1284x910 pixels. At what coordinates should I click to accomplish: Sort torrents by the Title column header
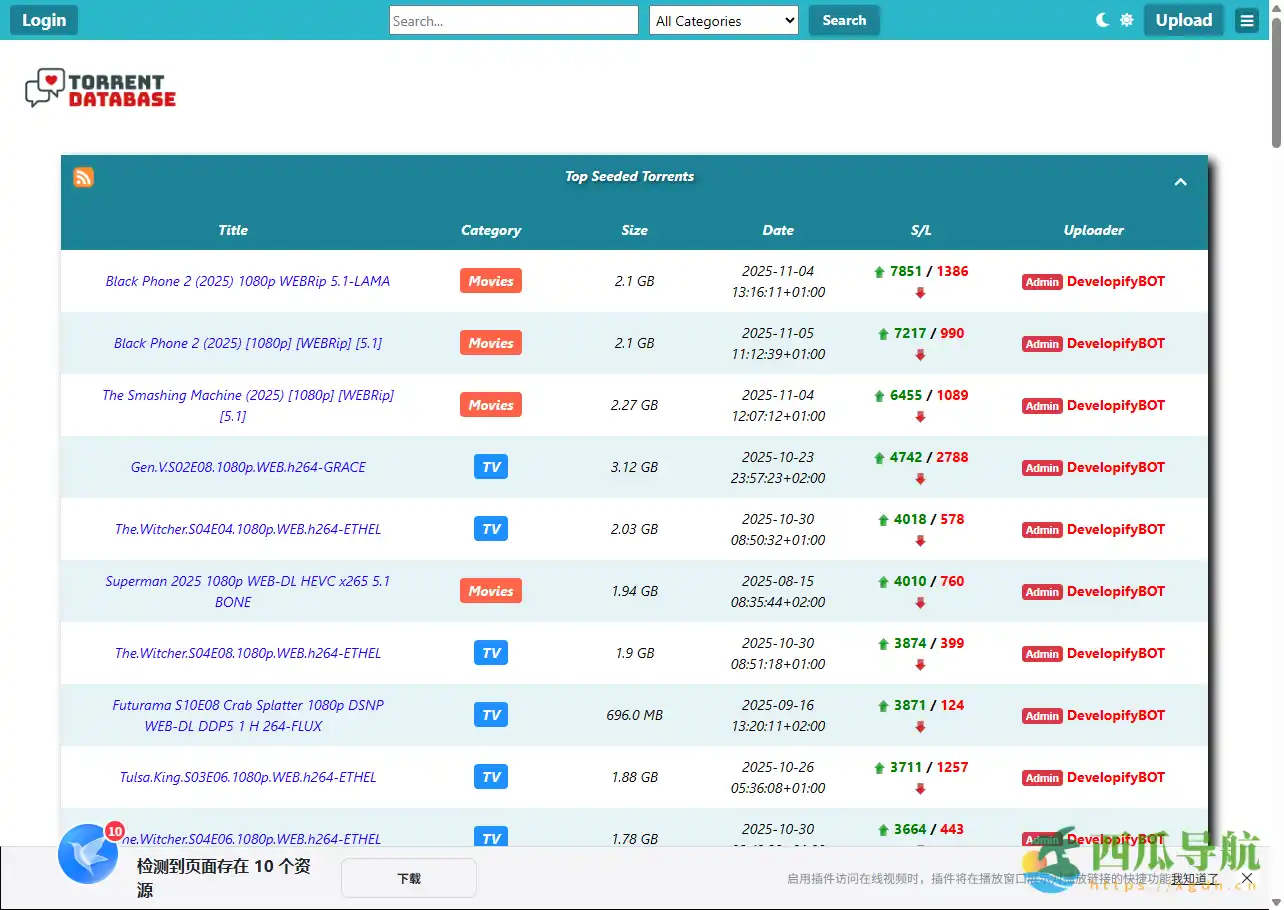232,230
